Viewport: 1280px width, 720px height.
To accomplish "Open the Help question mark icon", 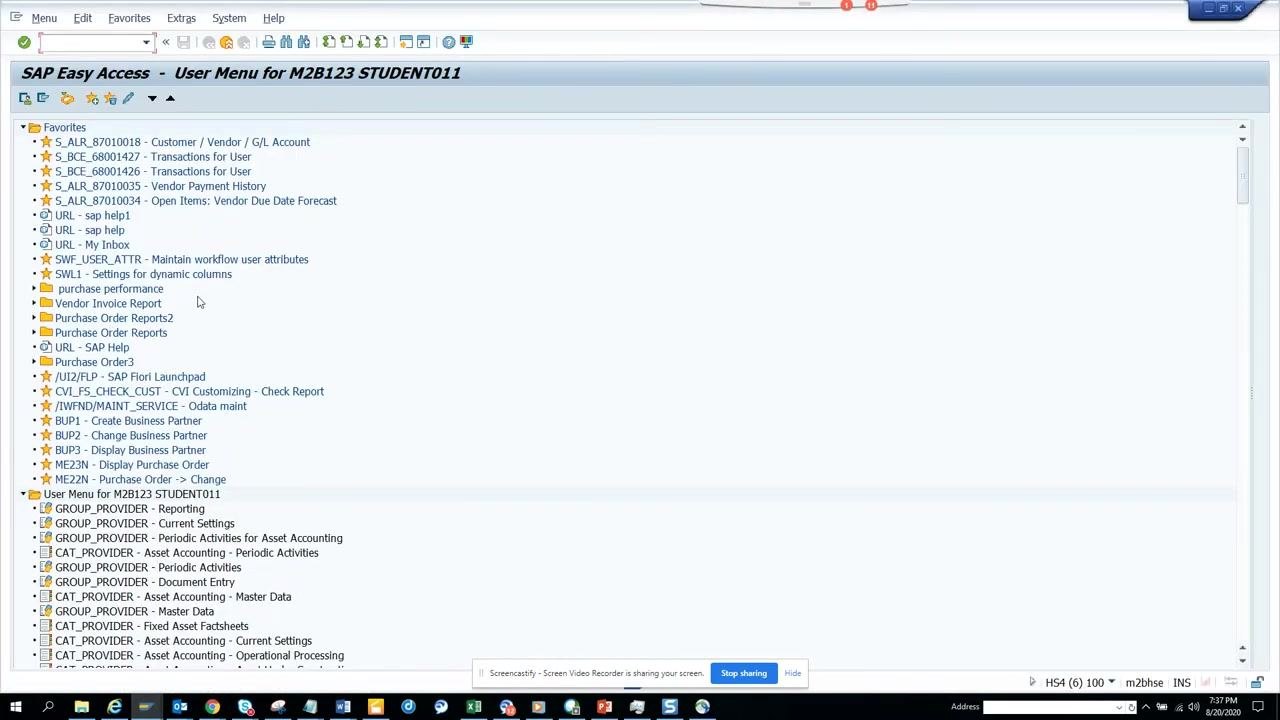I will click(x=448, y=42).
